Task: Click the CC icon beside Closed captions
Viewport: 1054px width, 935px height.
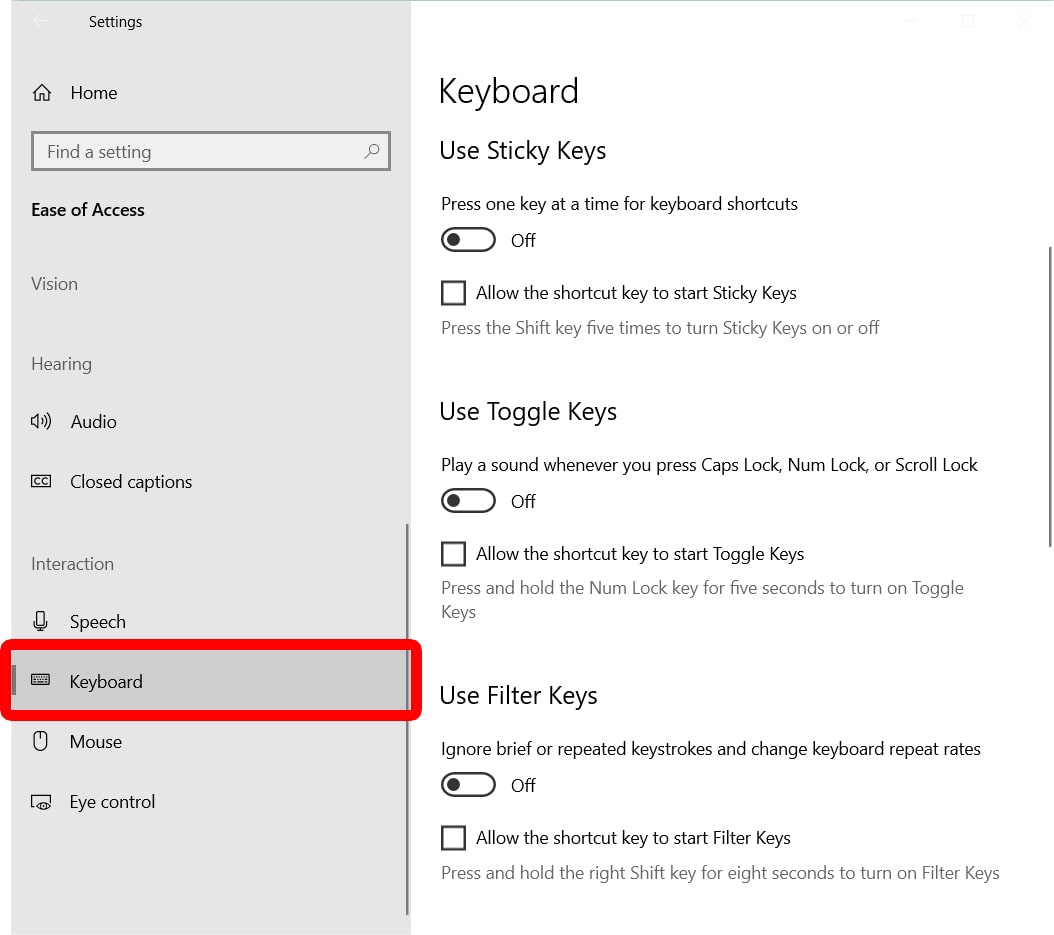Action: click(x=40, y=481)
